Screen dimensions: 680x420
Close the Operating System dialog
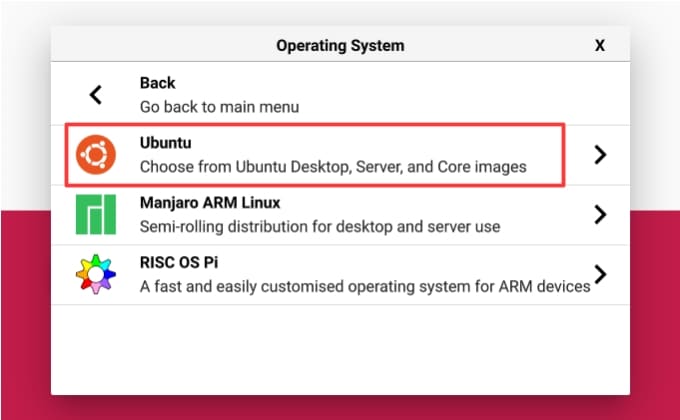(x=600, y=45)
